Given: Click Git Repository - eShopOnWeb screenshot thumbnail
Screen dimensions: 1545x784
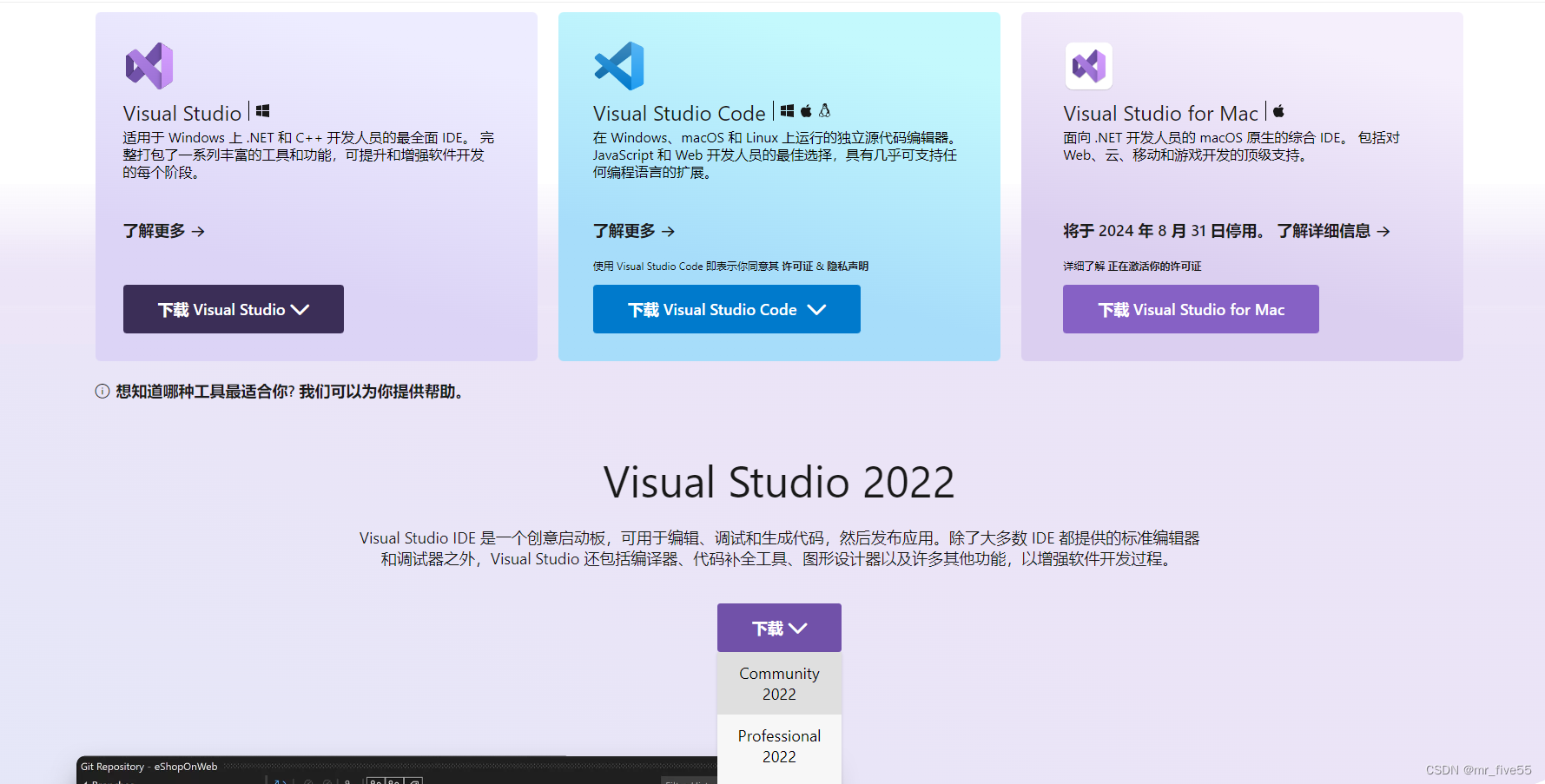Looking at the screenshot, I should [x=397, y=770].
